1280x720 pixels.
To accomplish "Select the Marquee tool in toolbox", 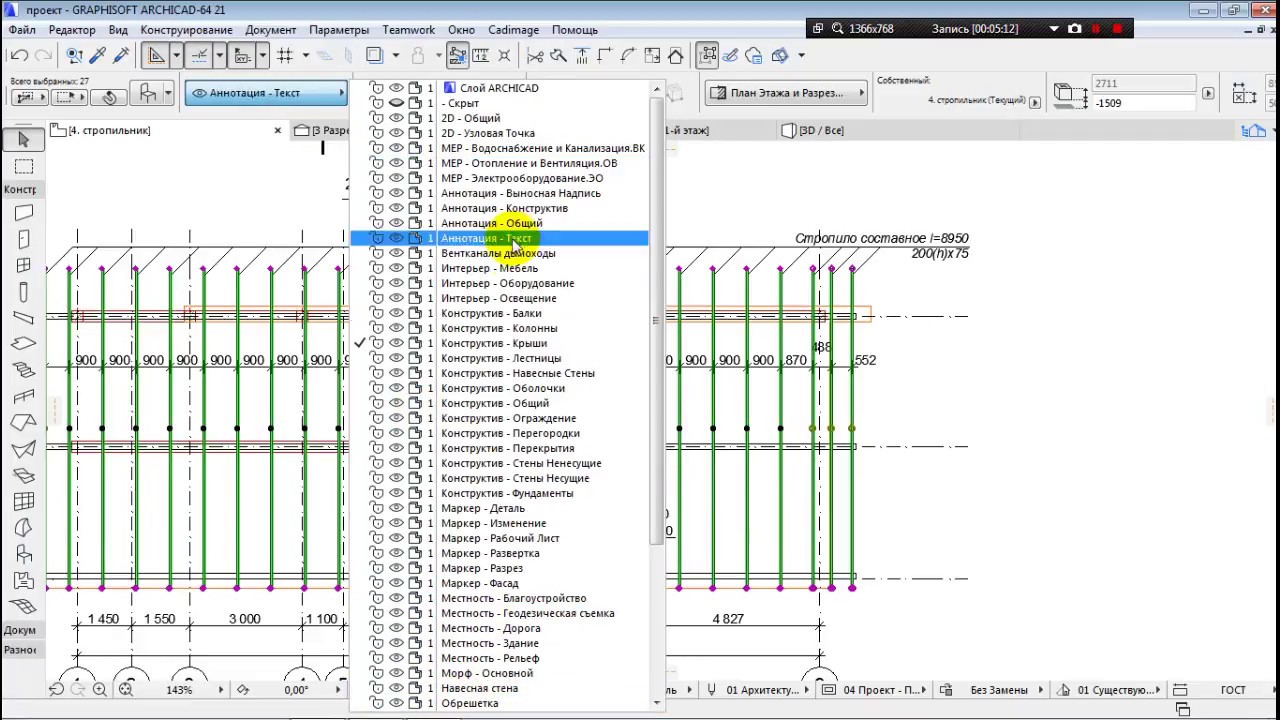I will [x=24, y=166].
